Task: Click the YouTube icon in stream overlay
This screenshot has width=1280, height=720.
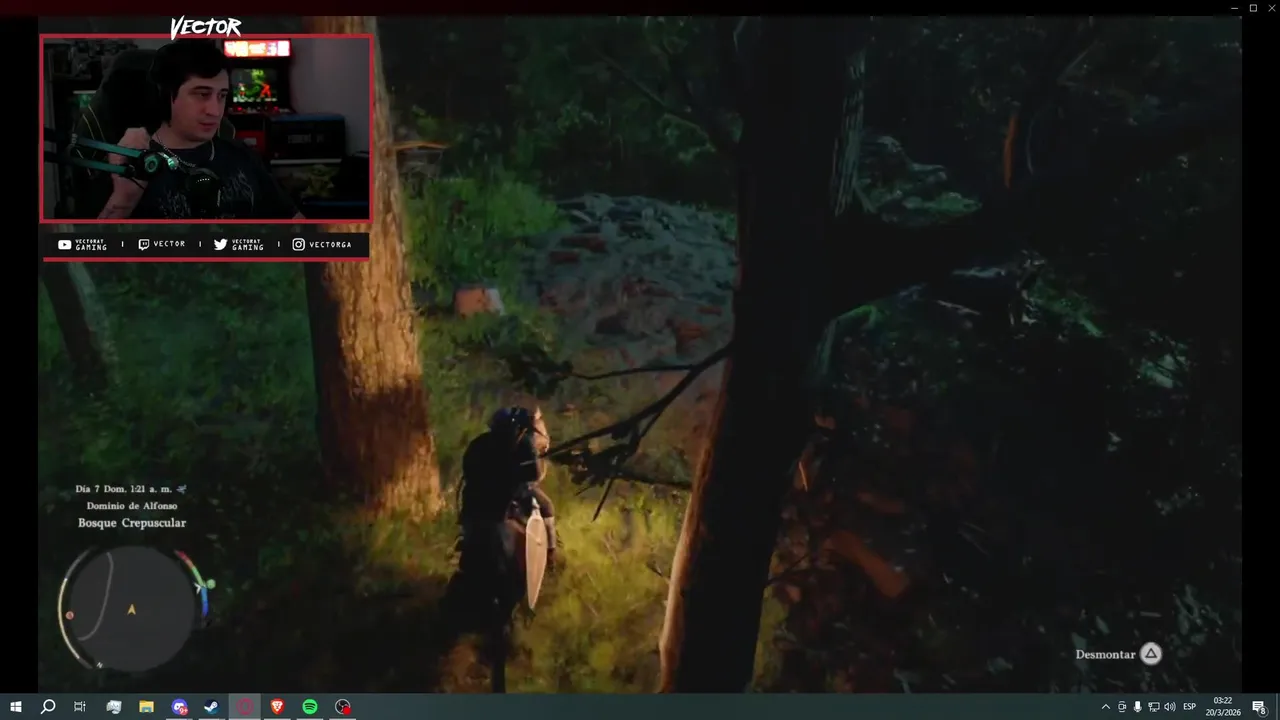Action: pyautogui.click(x=64, y=244)
